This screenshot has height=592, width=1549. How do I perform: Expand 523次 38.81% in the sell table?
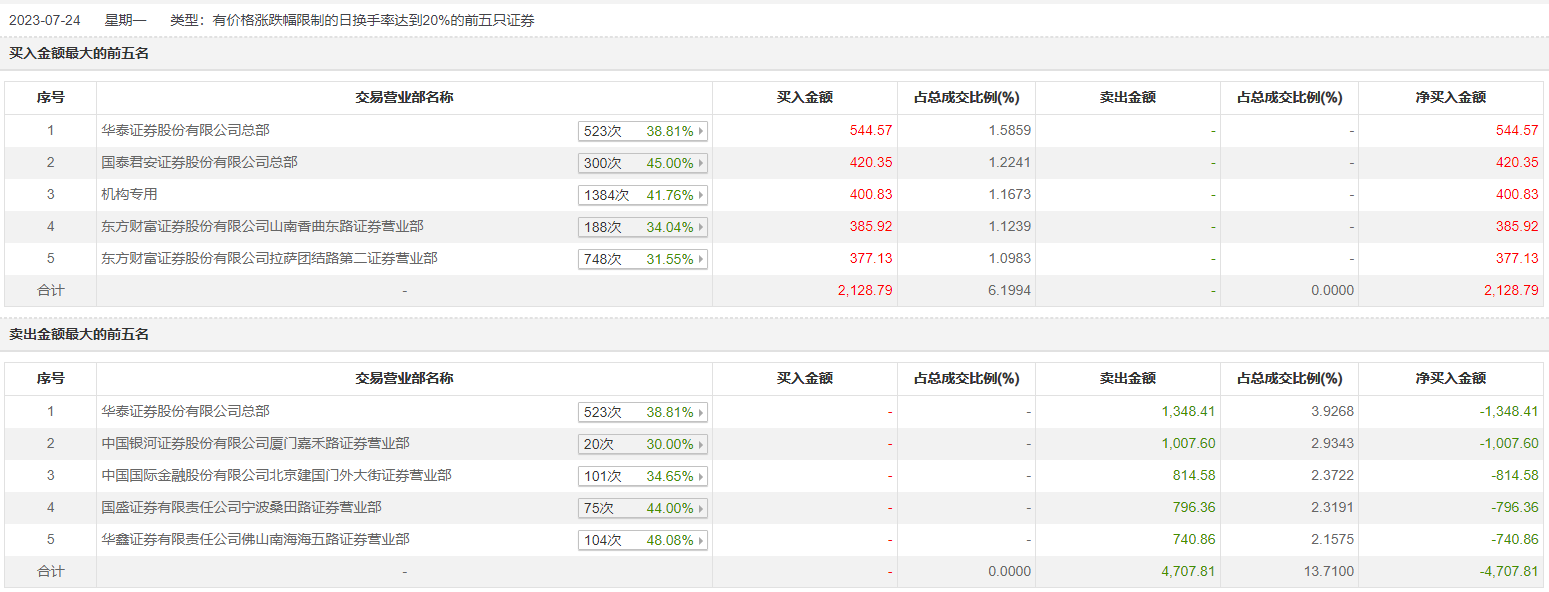pos(642,412)
